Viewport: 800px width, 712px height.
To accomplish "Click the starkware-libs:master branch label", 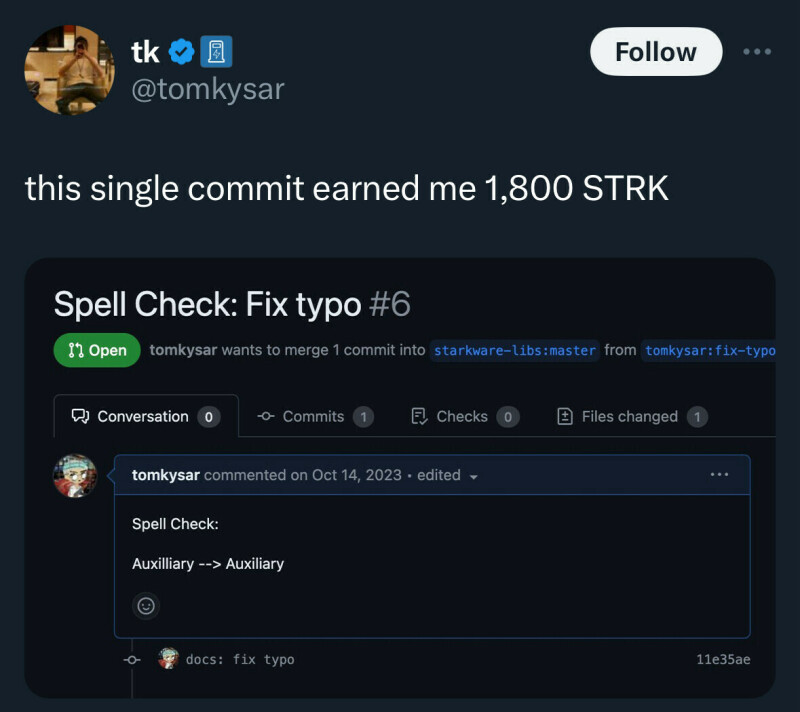I will click(x=515, y=350).
